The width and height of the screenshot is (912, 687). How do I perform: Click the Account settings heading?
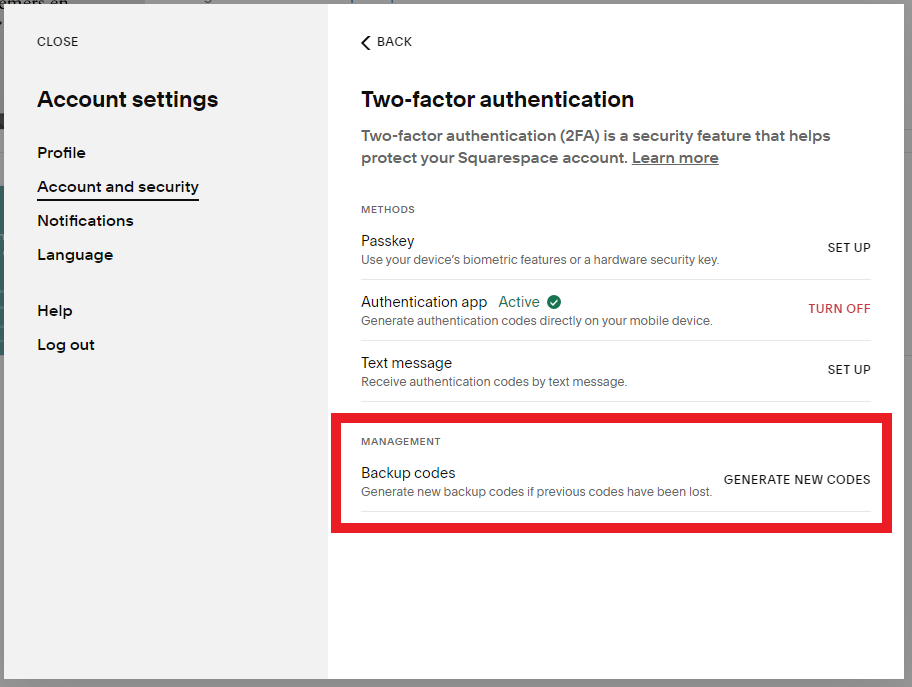(127, 100)
